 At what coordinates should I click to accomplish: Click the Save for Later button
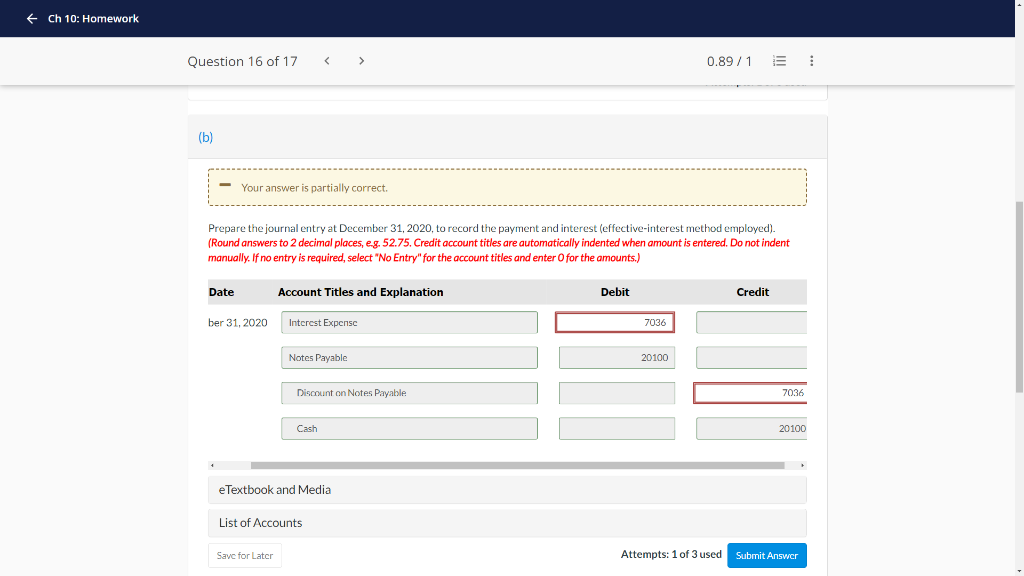pos(245,556)
